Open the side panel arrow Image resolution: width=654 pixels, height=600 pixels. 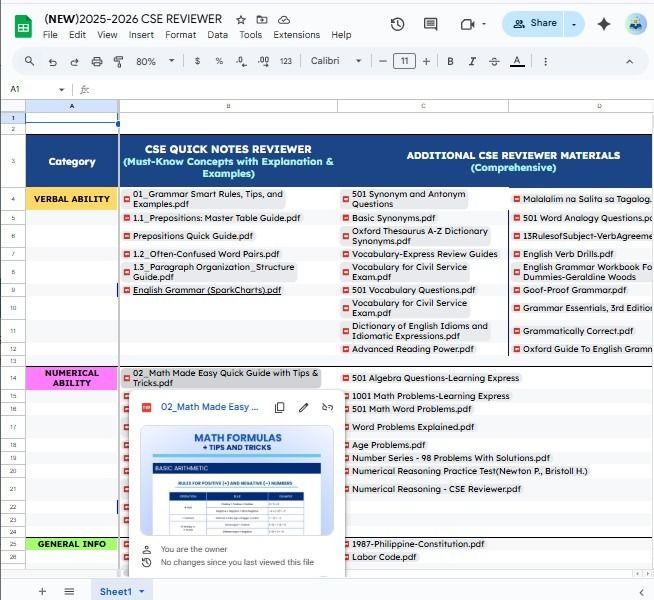[x=641, y=592]
